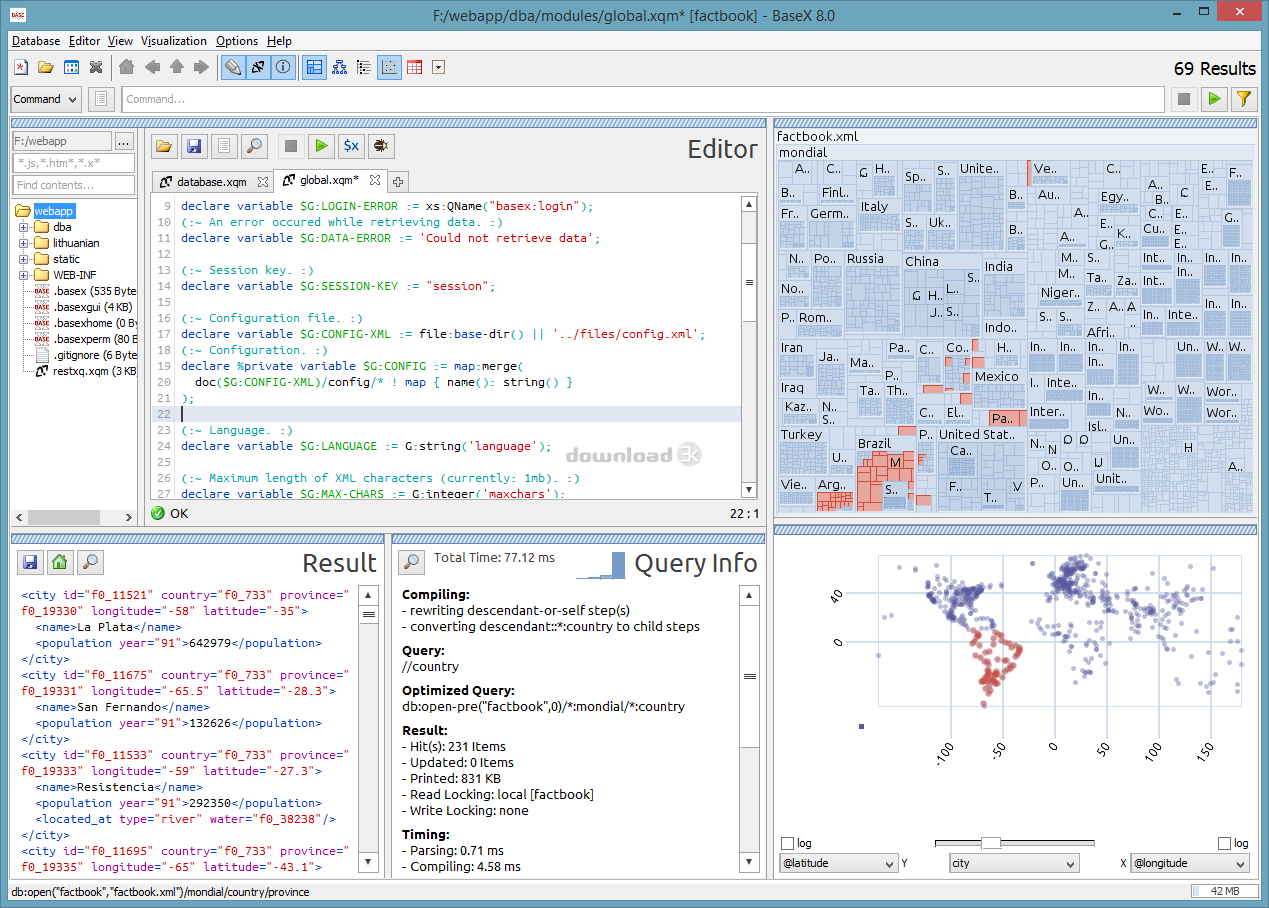Viewport: 1269px width, 908px height.
Task: Expand the WEB-INF folder node
Action: click(24, 275)
